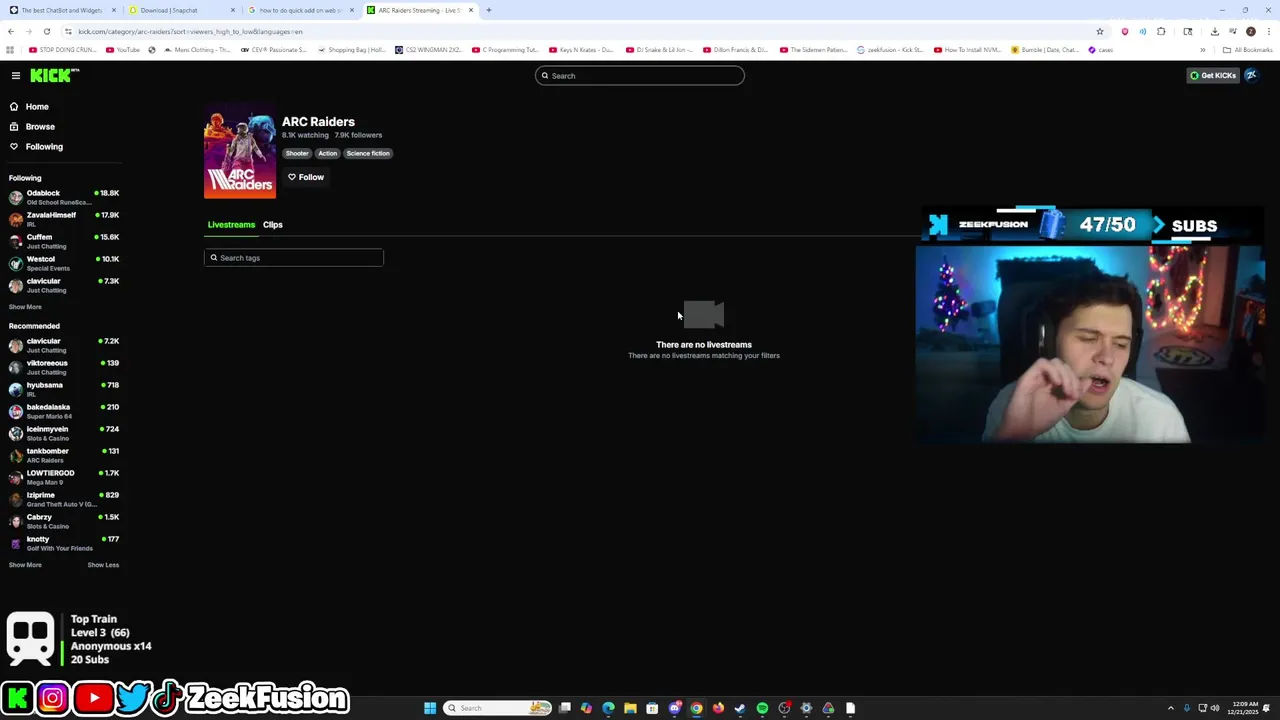Collapse Recommended list with Show Less

click(103, 565)
